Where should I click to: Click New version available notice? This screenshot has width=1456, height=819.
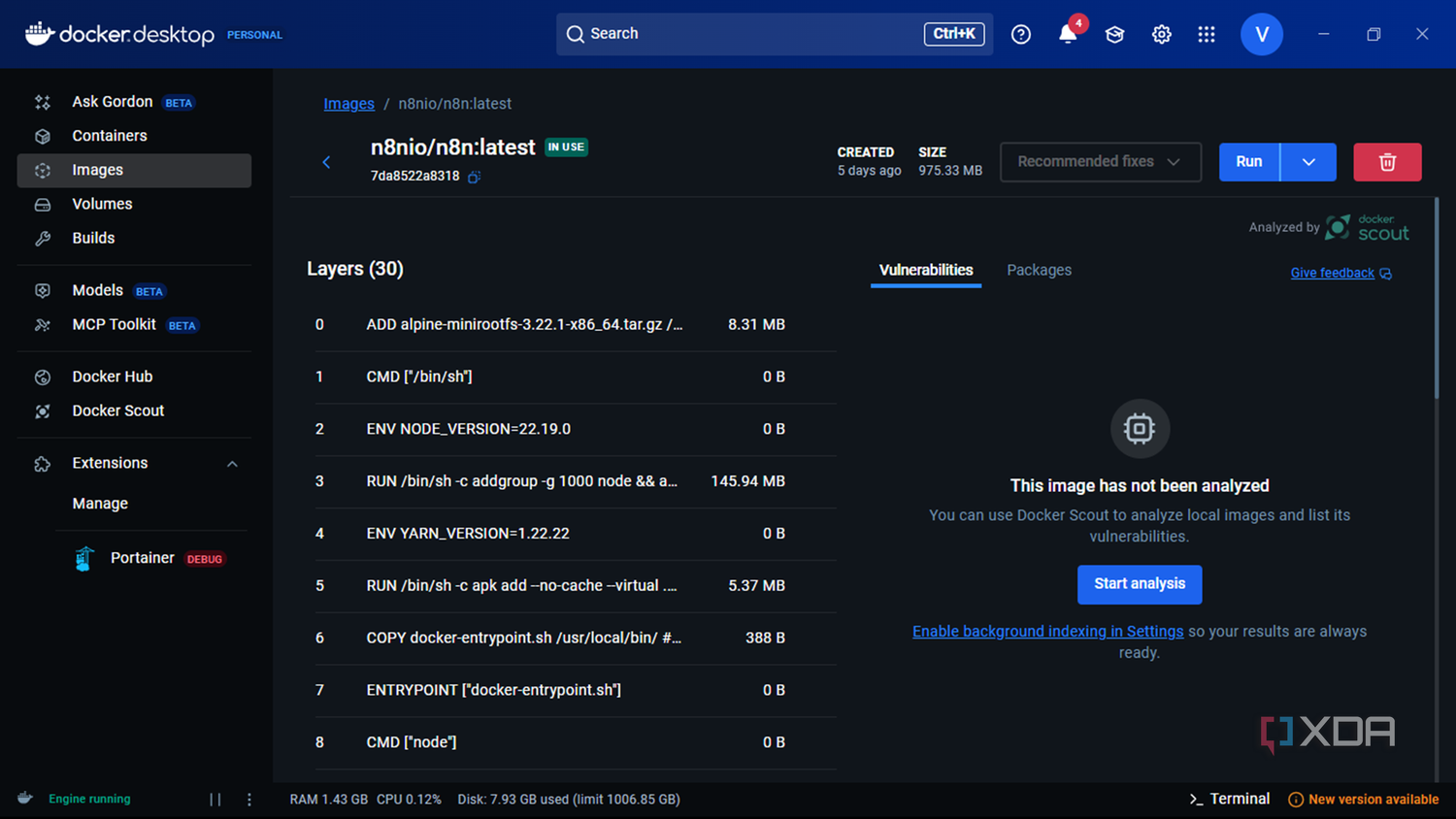1364,800
